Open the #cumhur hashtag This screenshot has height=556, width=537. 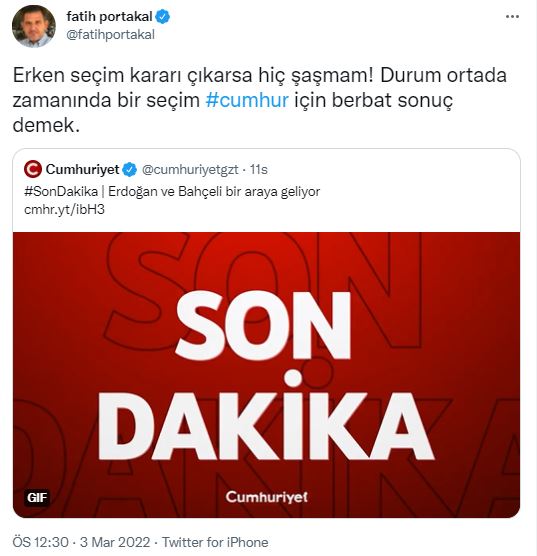(247, 100)
